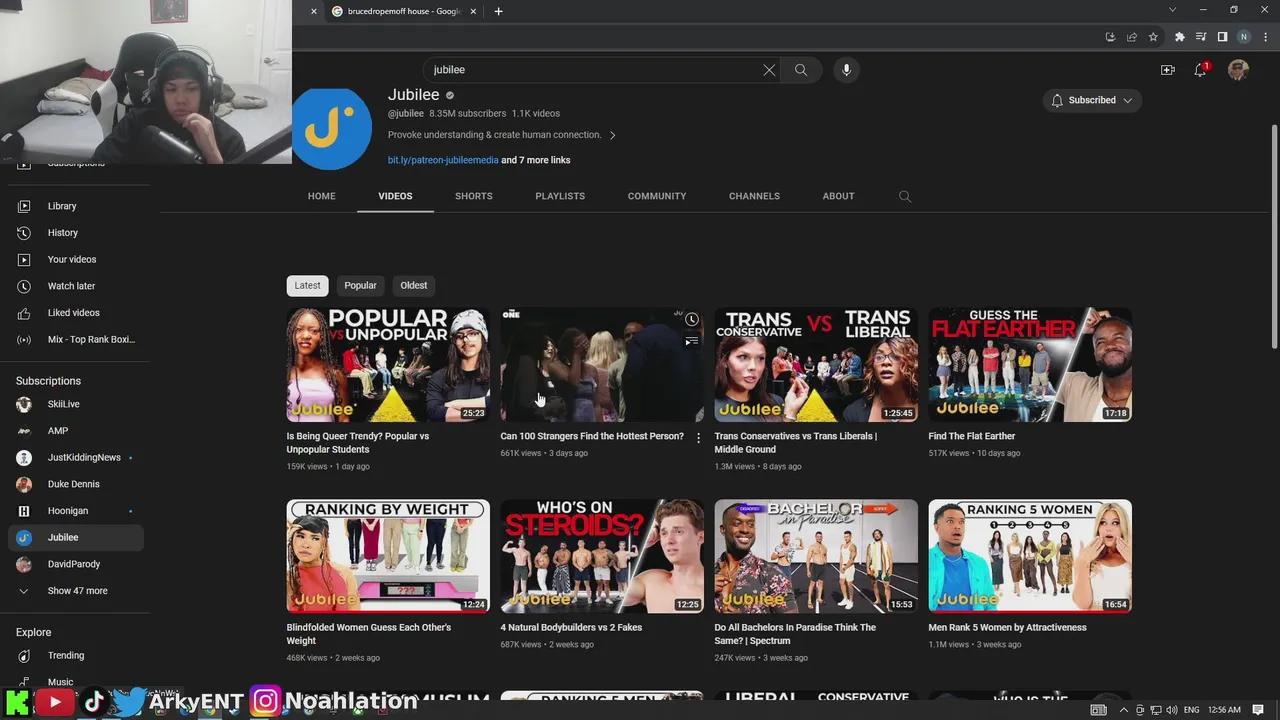Viewport: 1280px width, 720px height.
Task: Open Chrome media controls icon
Action: click(x=1201, y=37)
